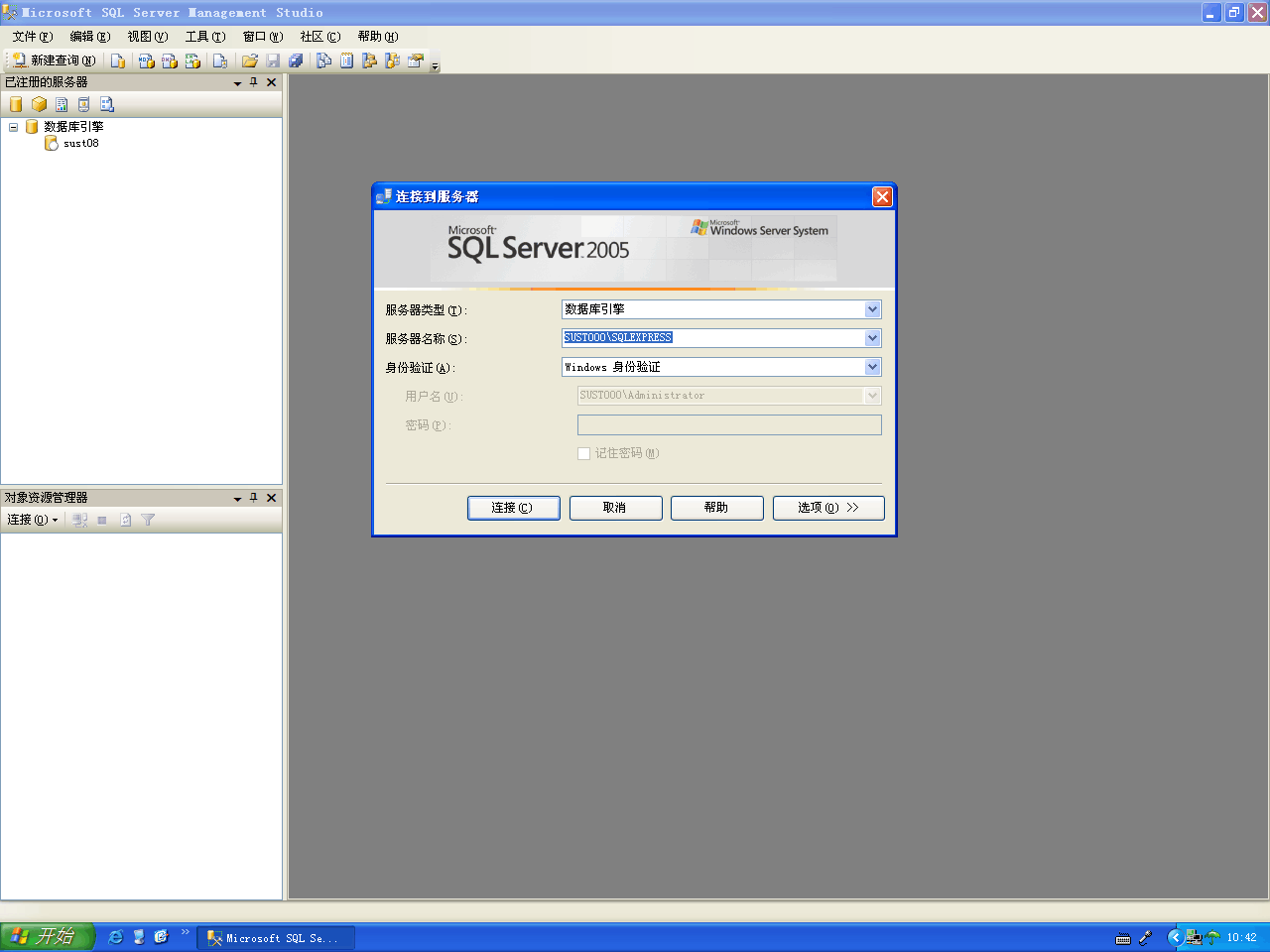The width and height of the screenshot is (1270, 952).
Task: Open the Template Explorer toolbar icon
Action: pyautogui.click(x=393, y=60)
